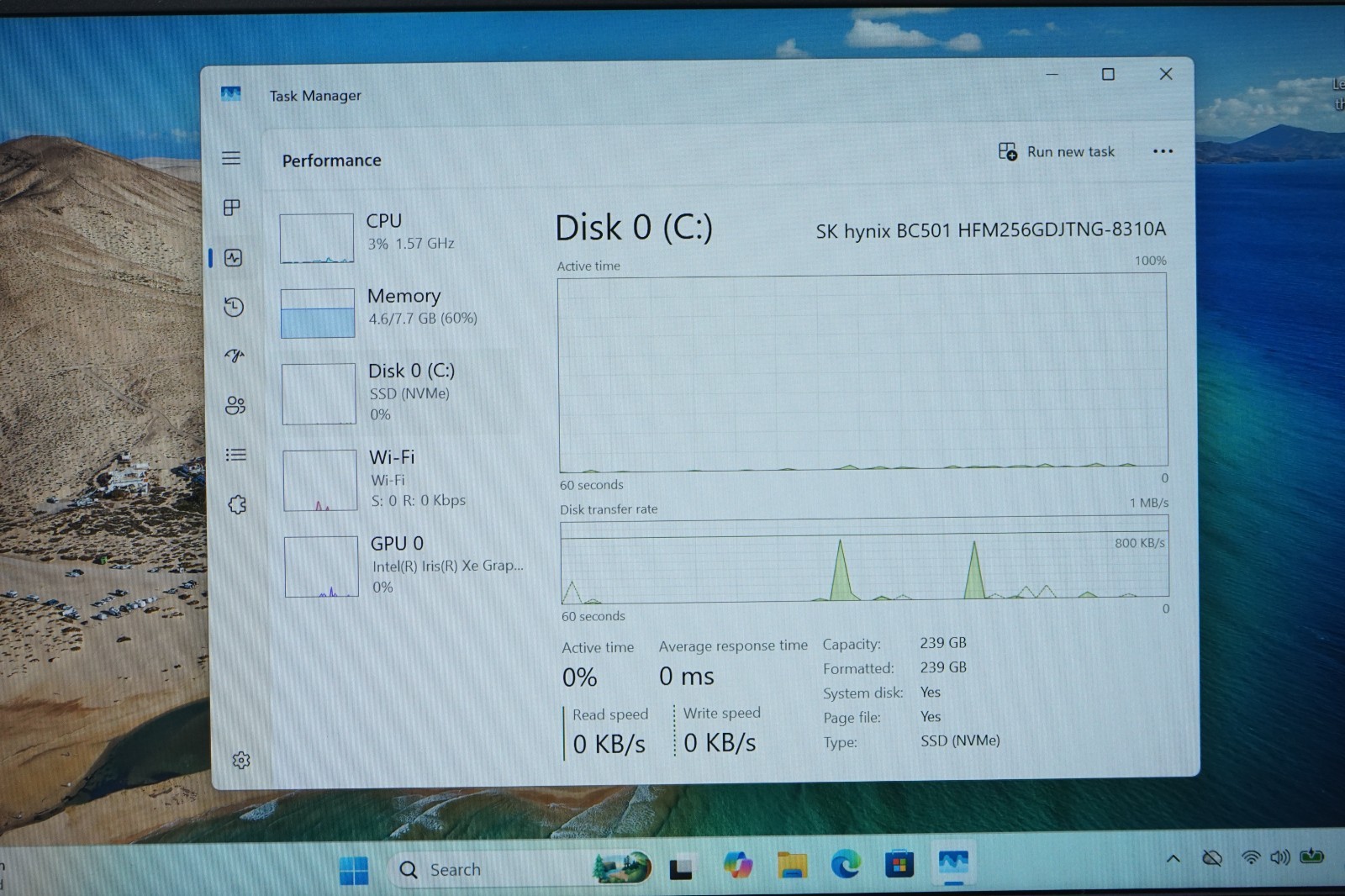The image size is (1345, 896).
Task: Click the search highlight landscape image in taskbar
Action: click(x=622, y=867)
